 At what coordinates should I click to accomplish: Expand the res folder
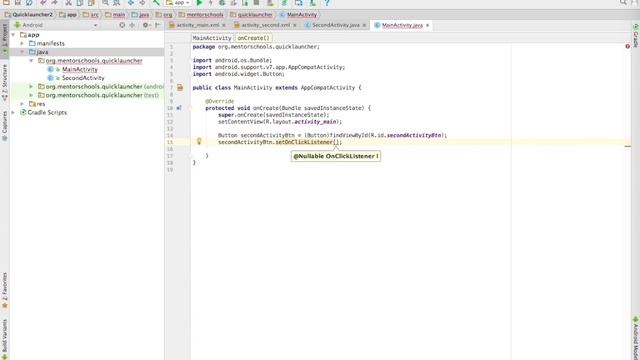tap(22, 104)
